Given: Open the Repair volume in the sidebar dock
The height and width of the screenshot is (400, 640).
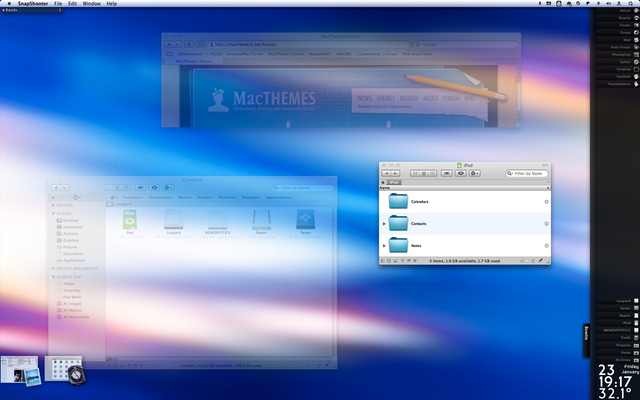Looking at the screenshot, I should click(618, 316).
